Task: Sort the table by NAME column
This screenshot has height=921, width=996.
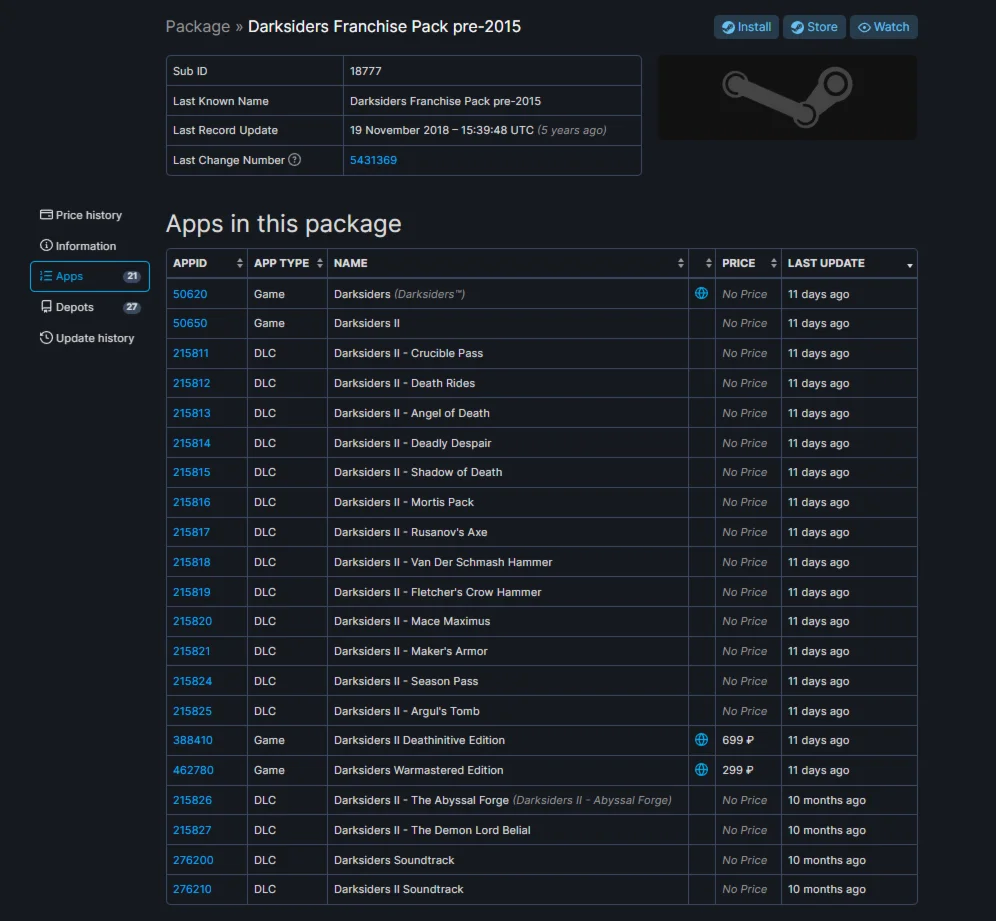Action: [x=508, y=263]
